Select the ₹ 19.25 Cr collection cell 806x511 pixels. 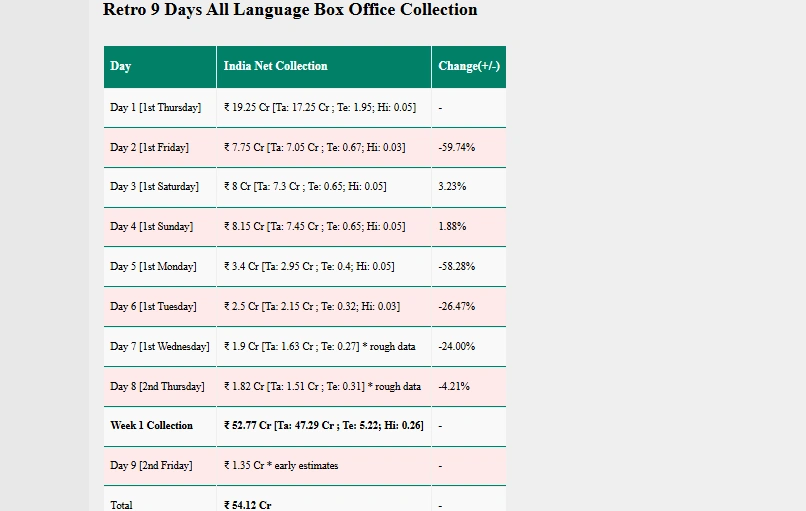pyautogui.click(x=324, y=108)
